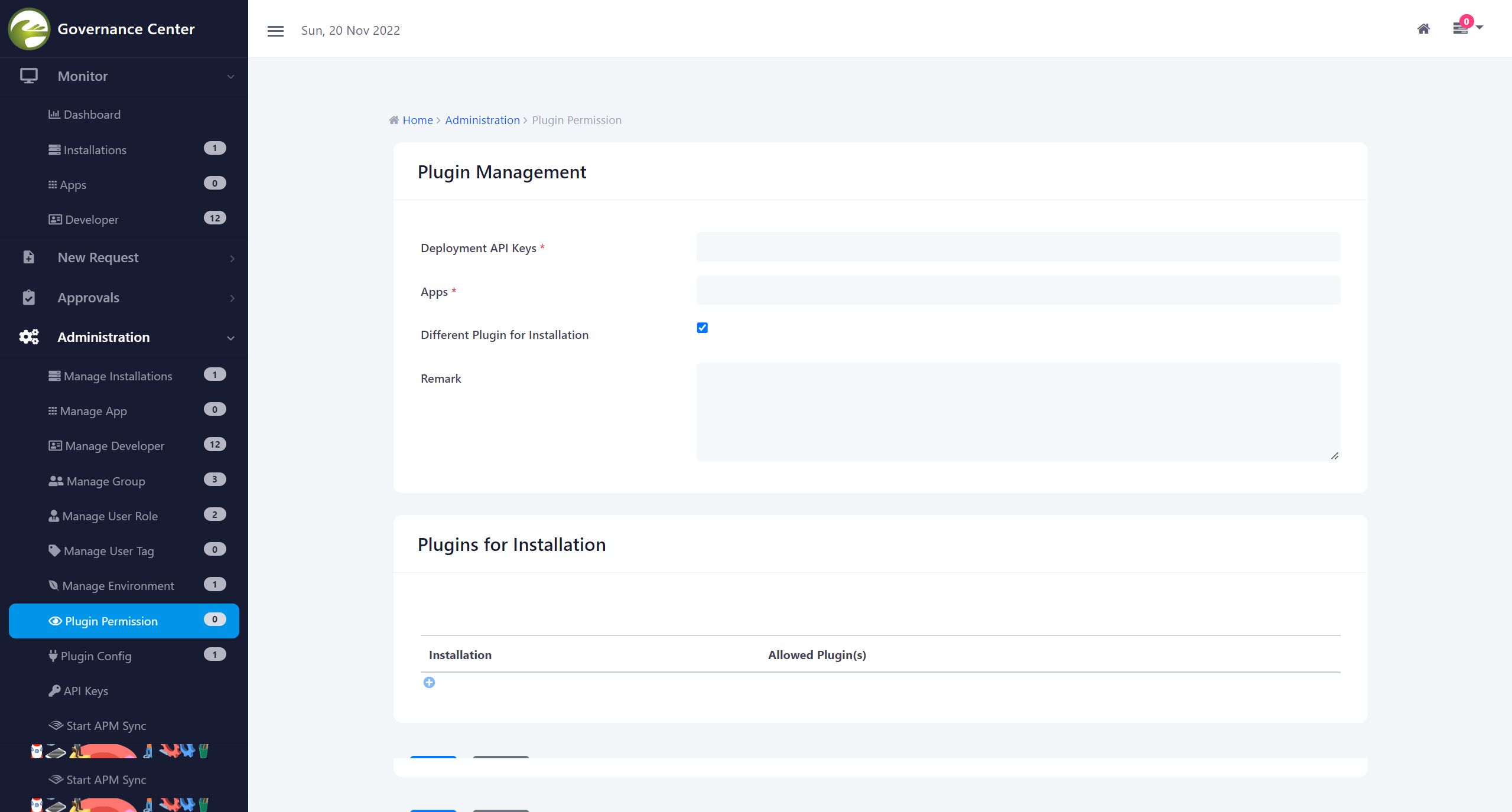
Task: Click the Administration gears icon
Action: coord(28,337)
